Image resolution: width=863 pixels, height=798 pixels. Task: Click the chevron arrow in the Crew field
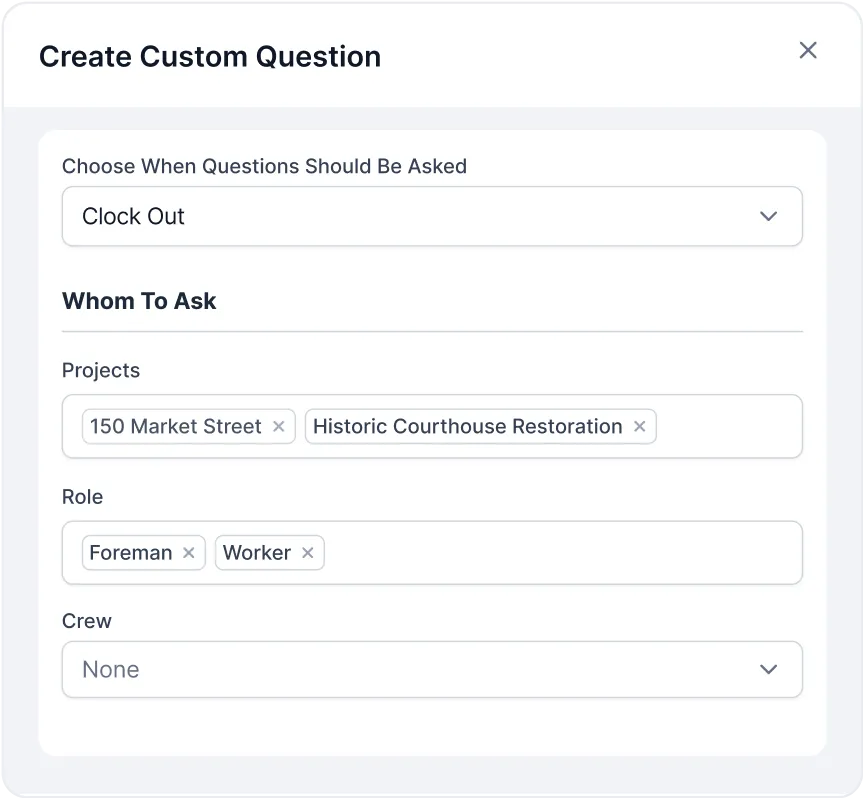(768, 669)
